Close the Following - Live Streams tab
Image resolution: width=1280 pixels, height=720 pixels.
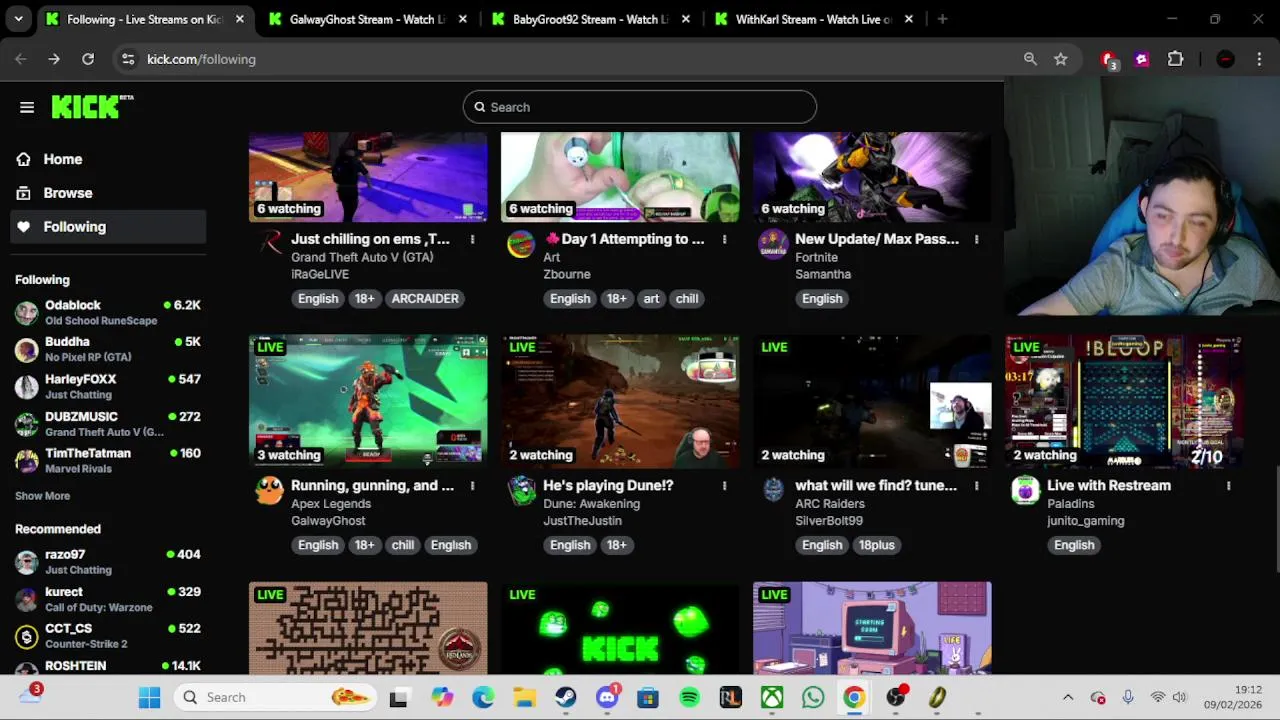(x=240, y=19)
